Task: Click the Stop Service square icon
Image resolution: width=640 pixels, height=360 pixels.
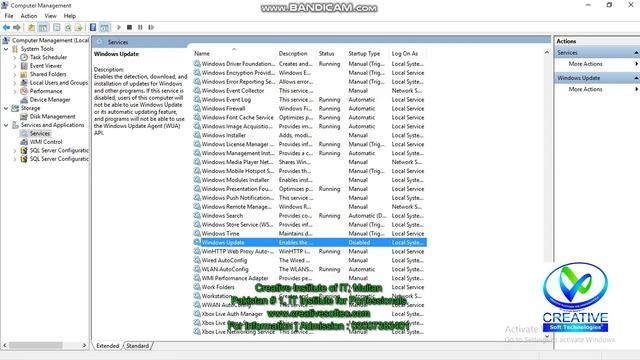Action: [129, 27]
